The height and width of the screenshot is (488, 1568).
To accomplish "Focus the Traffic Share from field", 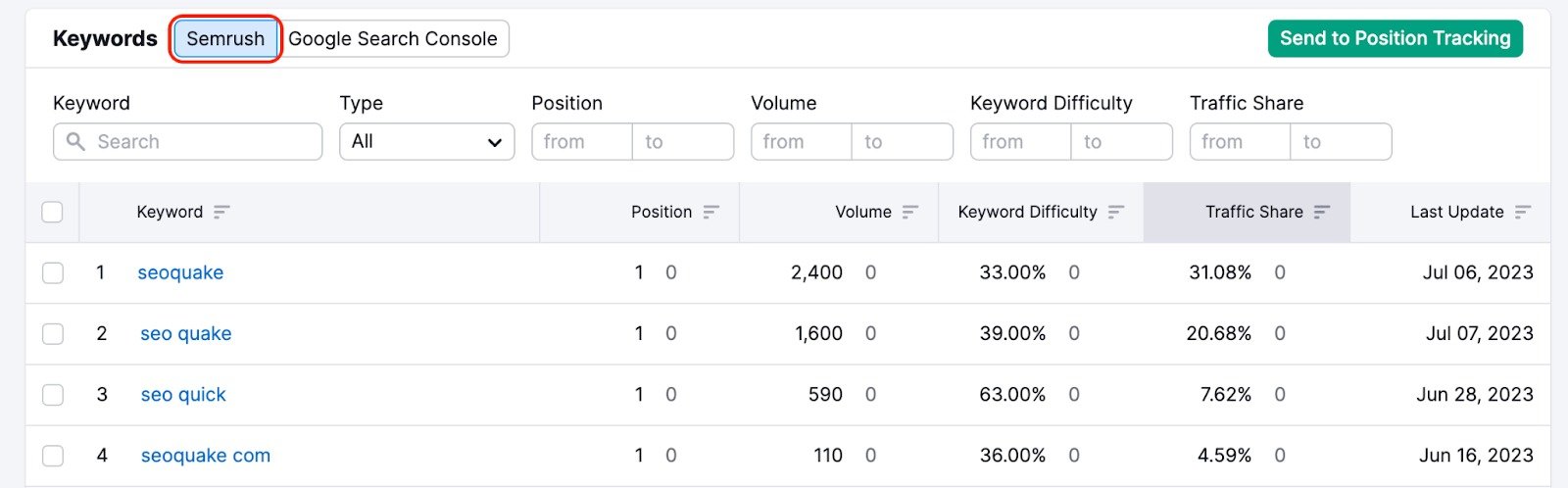I will (x=1241, y=141).
